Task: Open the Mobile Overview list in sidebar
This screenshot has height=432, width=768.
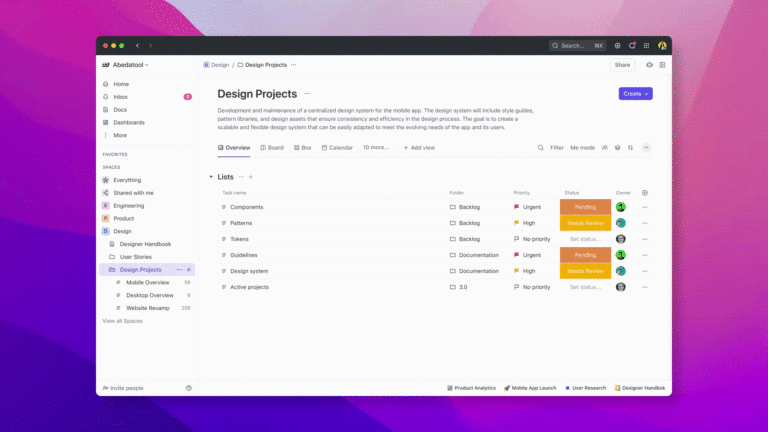Action: (x=147, y=283)
